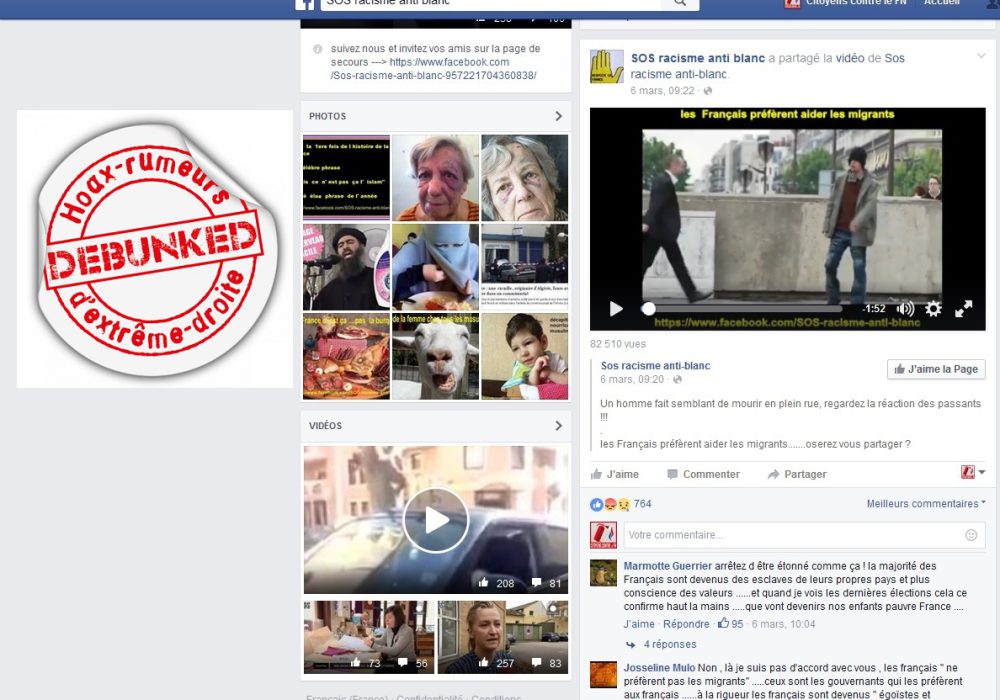Open grey-haired elderly woman photo
The height and width of the screenshot is (700, 1000).
point(524,178)
